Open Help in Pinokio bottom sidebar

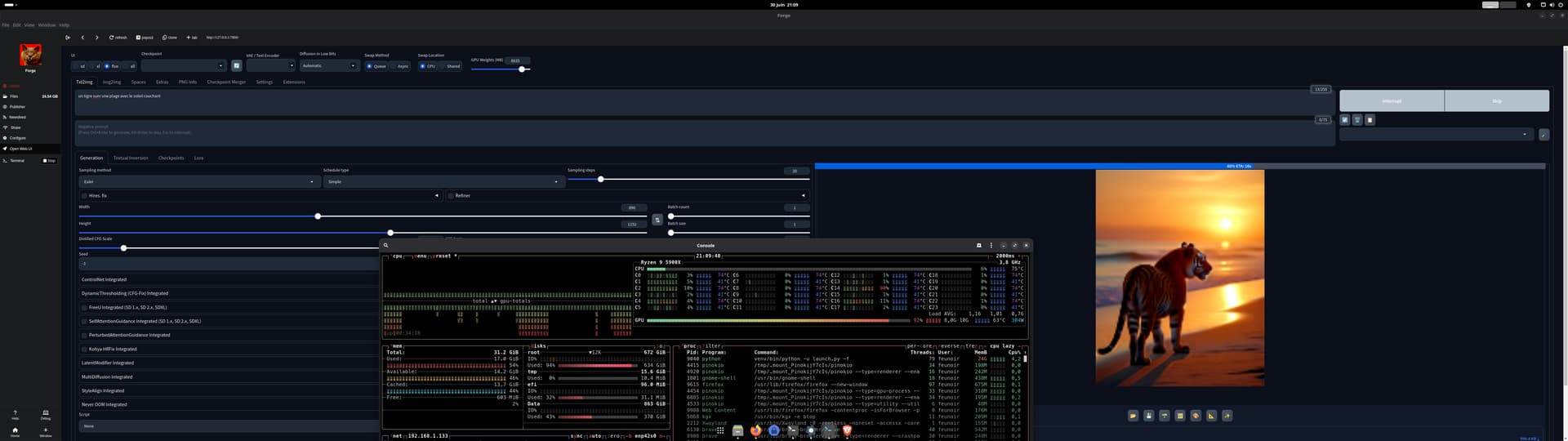pos(15,415)
